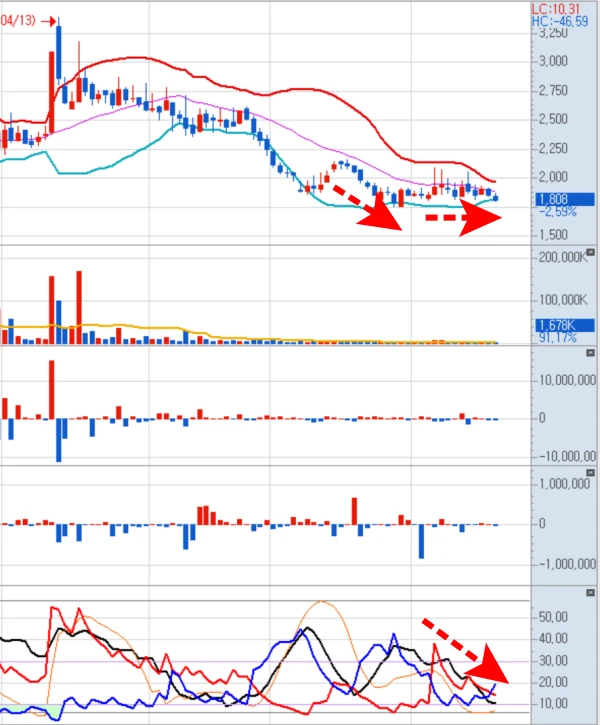Close the oscillator panel with the 50,00 axis
The height and width of the screenshot is (725, 600).
[590, 592]
